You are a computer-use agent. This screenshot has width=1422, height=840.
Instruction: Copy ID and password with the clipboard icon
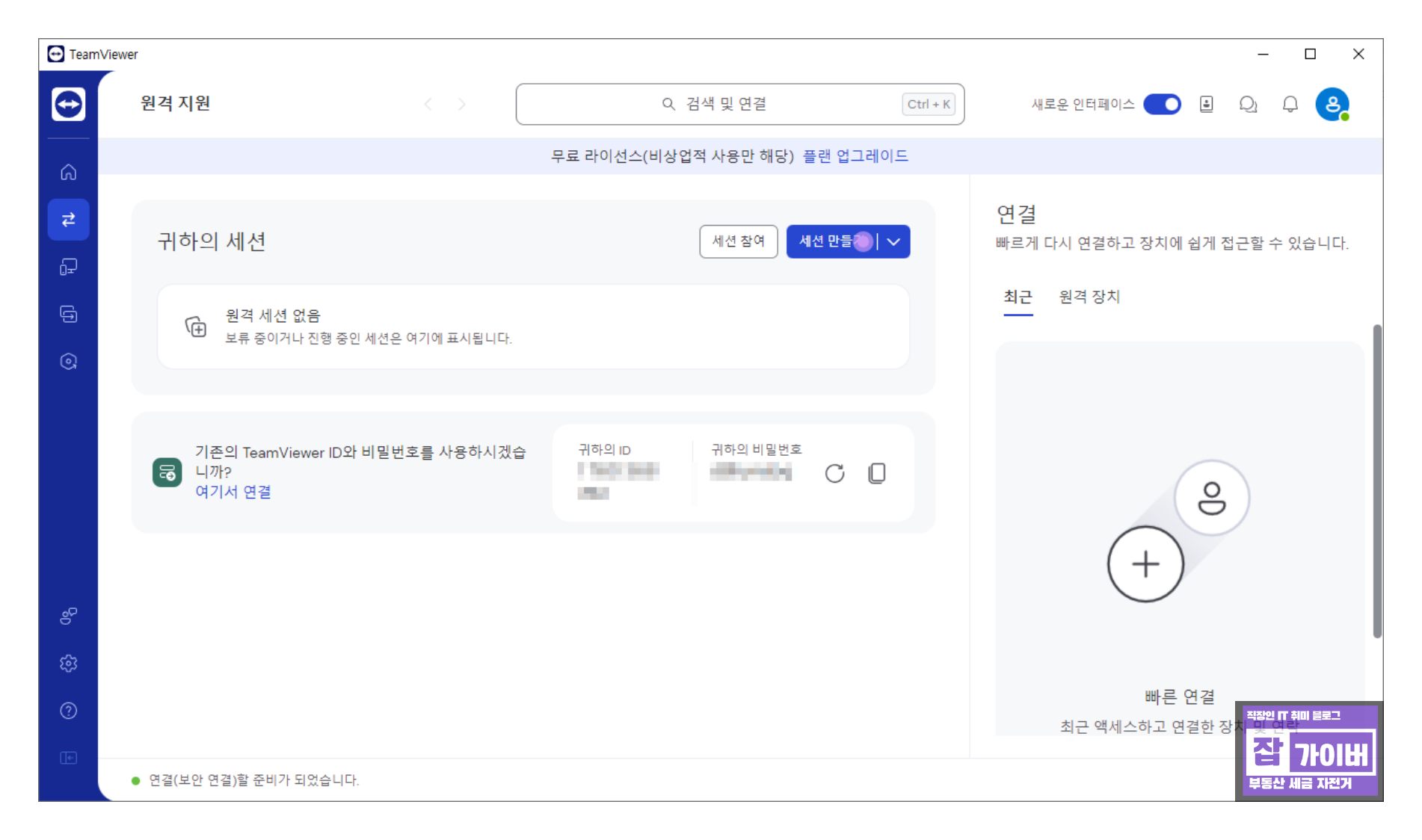877,473
